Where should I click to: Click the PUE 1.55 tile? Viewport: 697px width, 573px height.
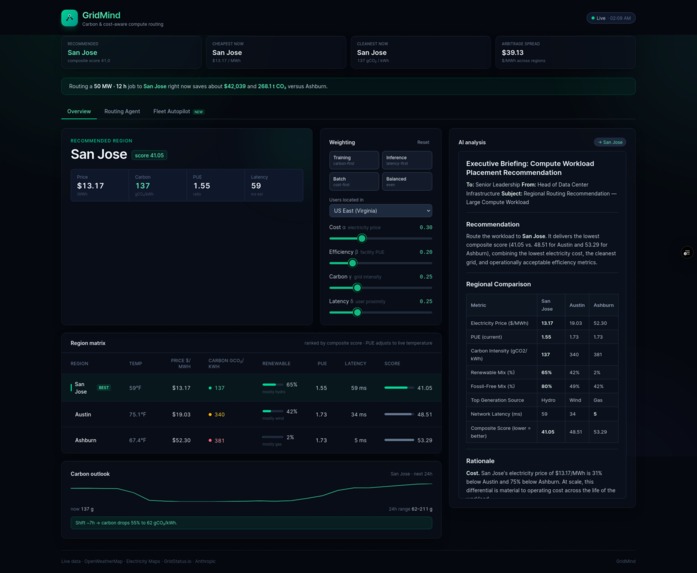[216, 185]
